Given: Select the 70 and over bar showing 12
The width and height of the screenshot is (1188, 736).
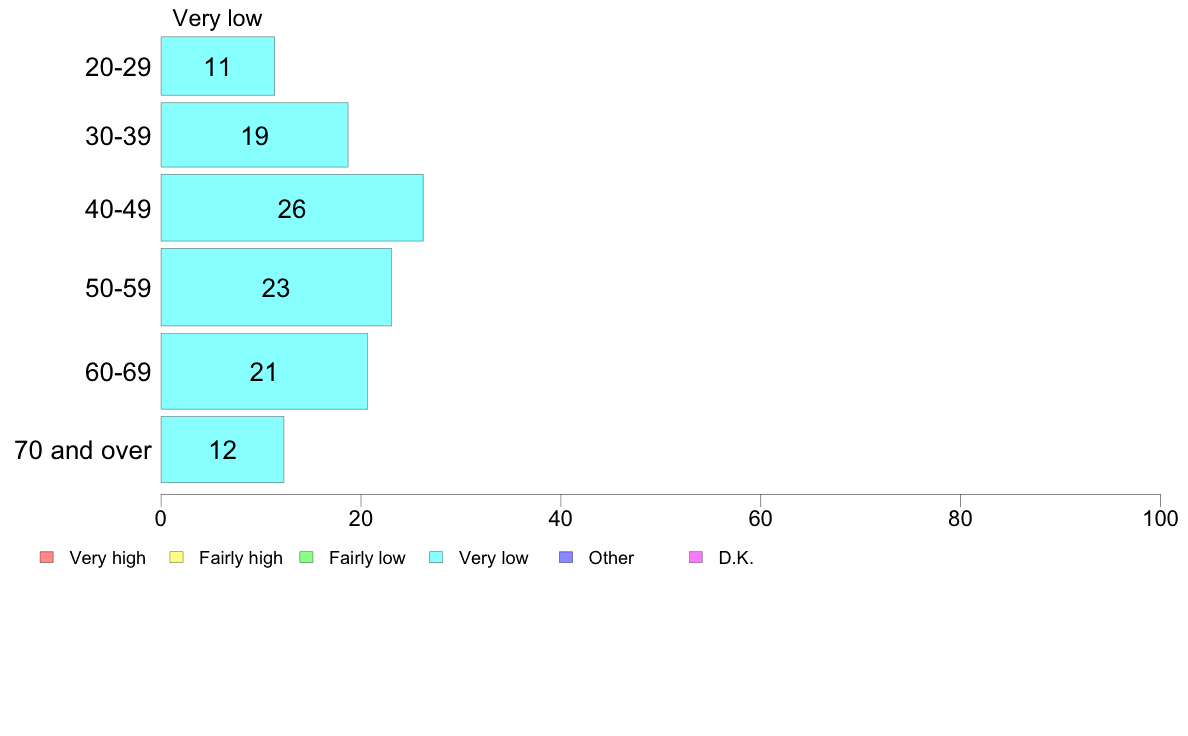Looking at the screenshot, I should [x=222, y=449].
